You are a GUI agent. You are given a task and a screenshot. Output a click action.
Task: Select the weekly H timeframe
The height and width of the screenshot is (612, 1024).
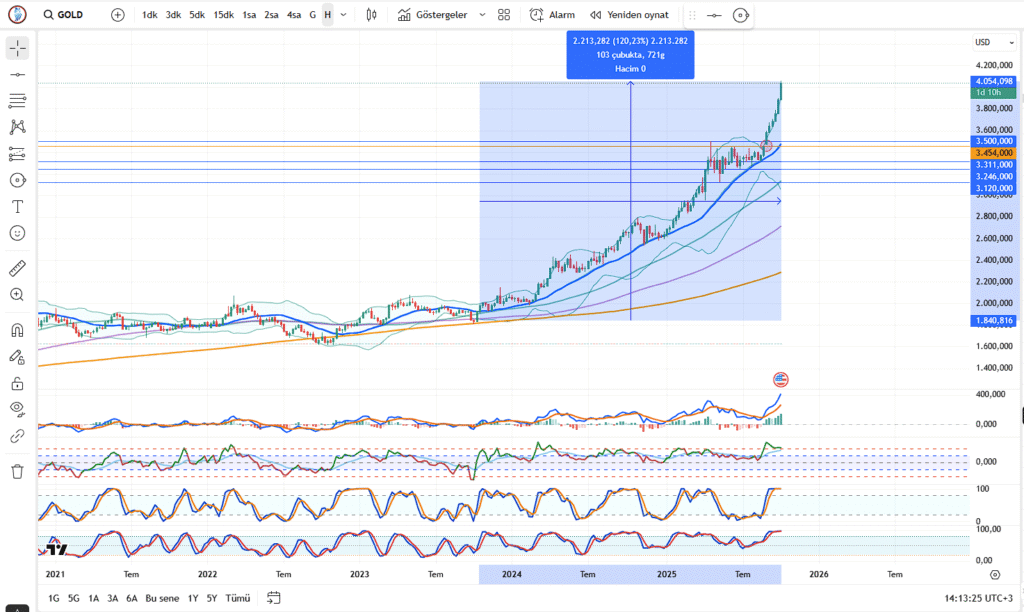click(328, 15)
